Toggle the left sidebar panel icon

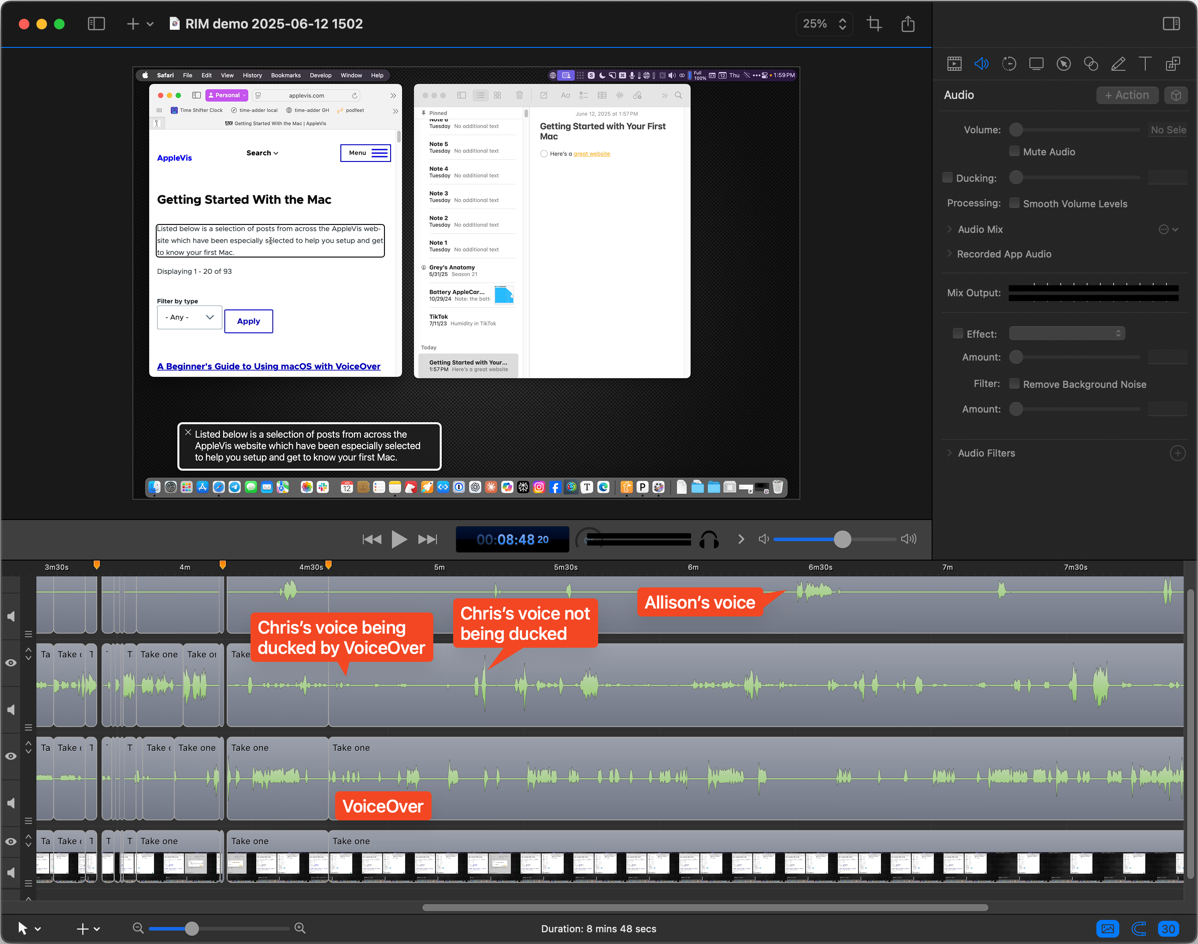(97, 24)
